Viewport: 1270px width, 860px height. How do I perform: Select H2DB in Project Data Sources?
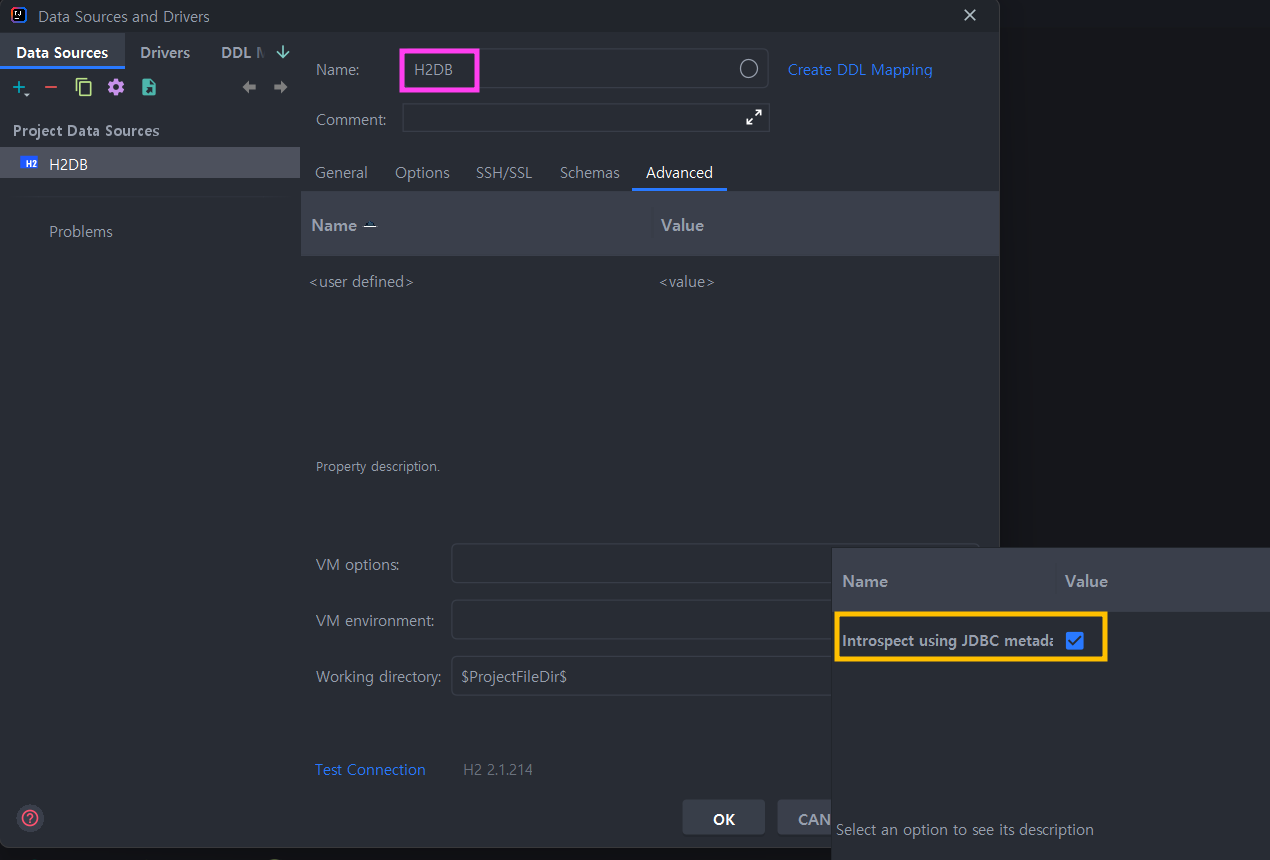click(150, 163)
